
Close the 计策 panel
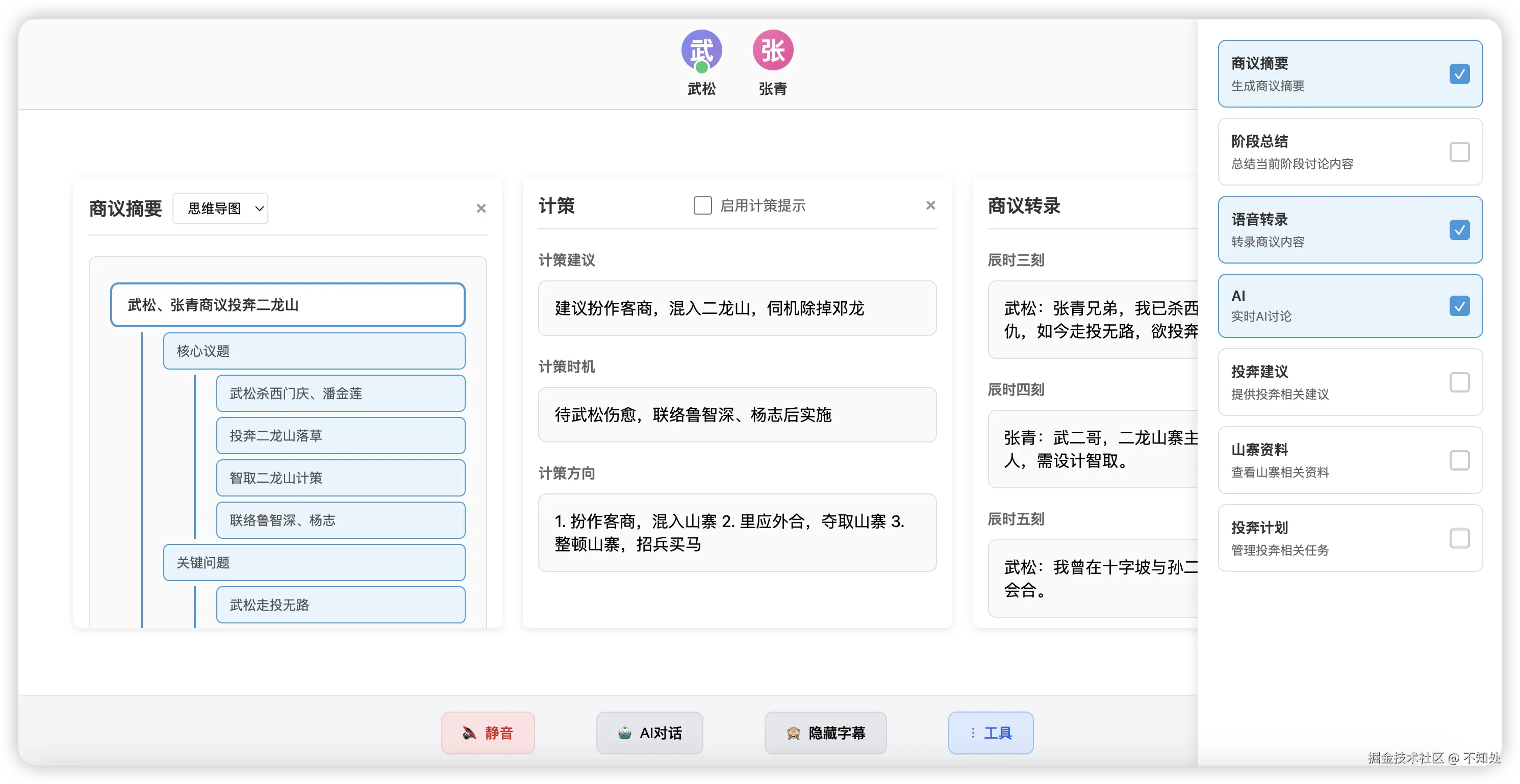point(930,205)
